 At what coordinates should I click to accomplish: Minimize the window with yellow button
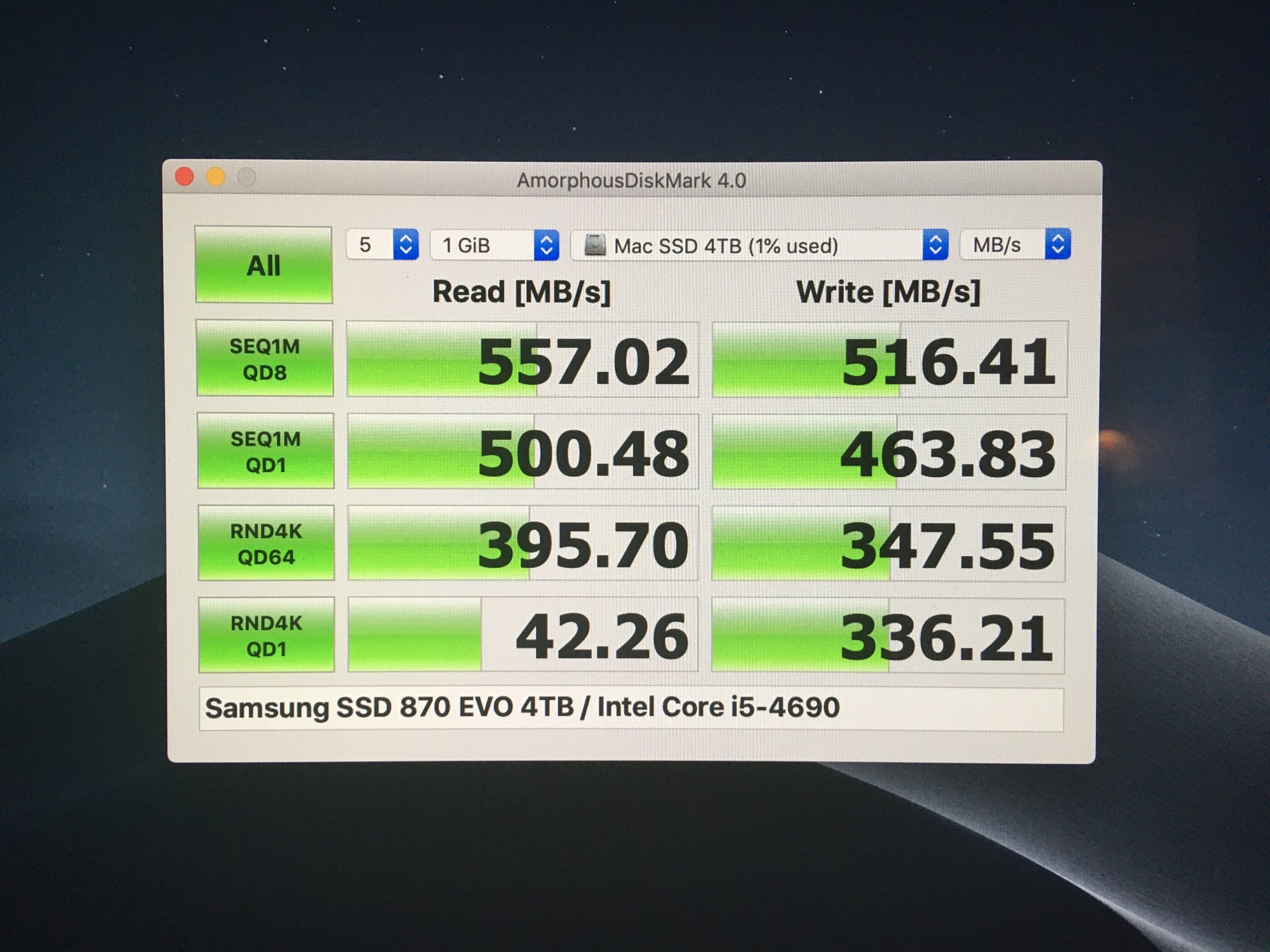click(x=216, y=177)
